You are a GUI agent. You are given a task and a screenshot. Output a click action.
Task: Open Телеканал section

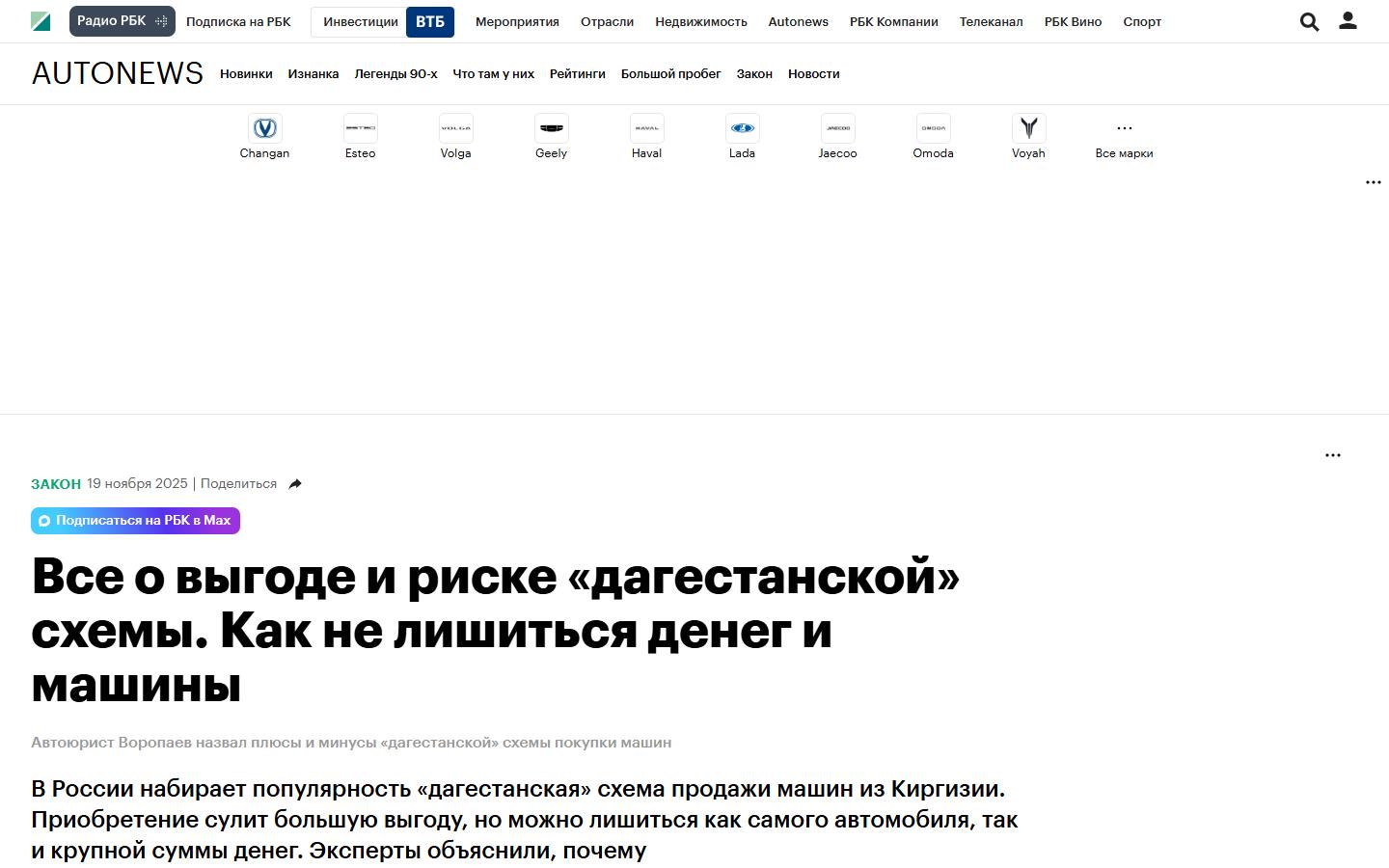pos(991,22)
